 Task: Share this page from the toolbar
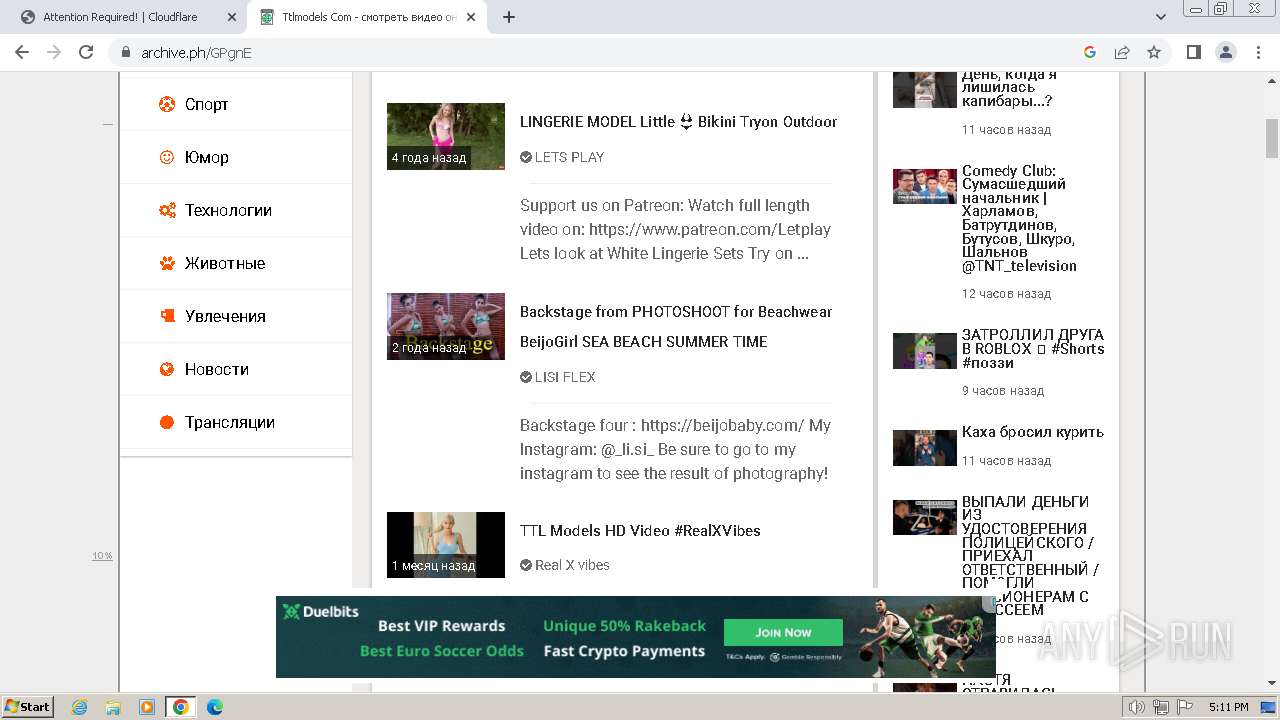pyautogui.click(x=1122, y=52)
